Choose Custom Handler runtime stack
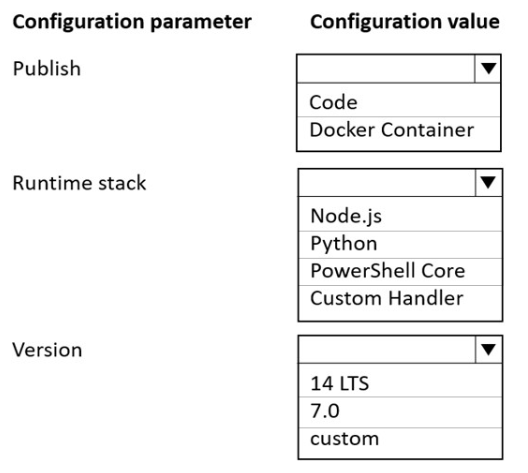This screenshot has height=473, width=528. tap(400, 299)
